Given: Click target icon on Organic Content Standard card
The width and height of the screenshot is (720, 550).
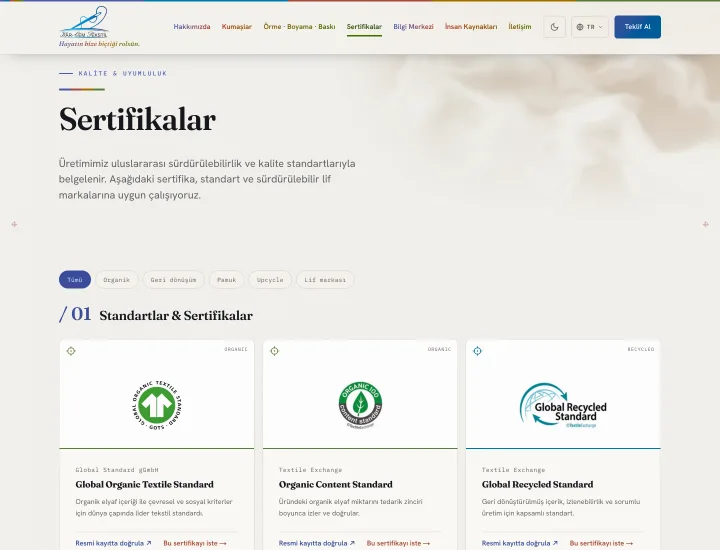Looking at the screenshot, I should (x=274, y=351).
